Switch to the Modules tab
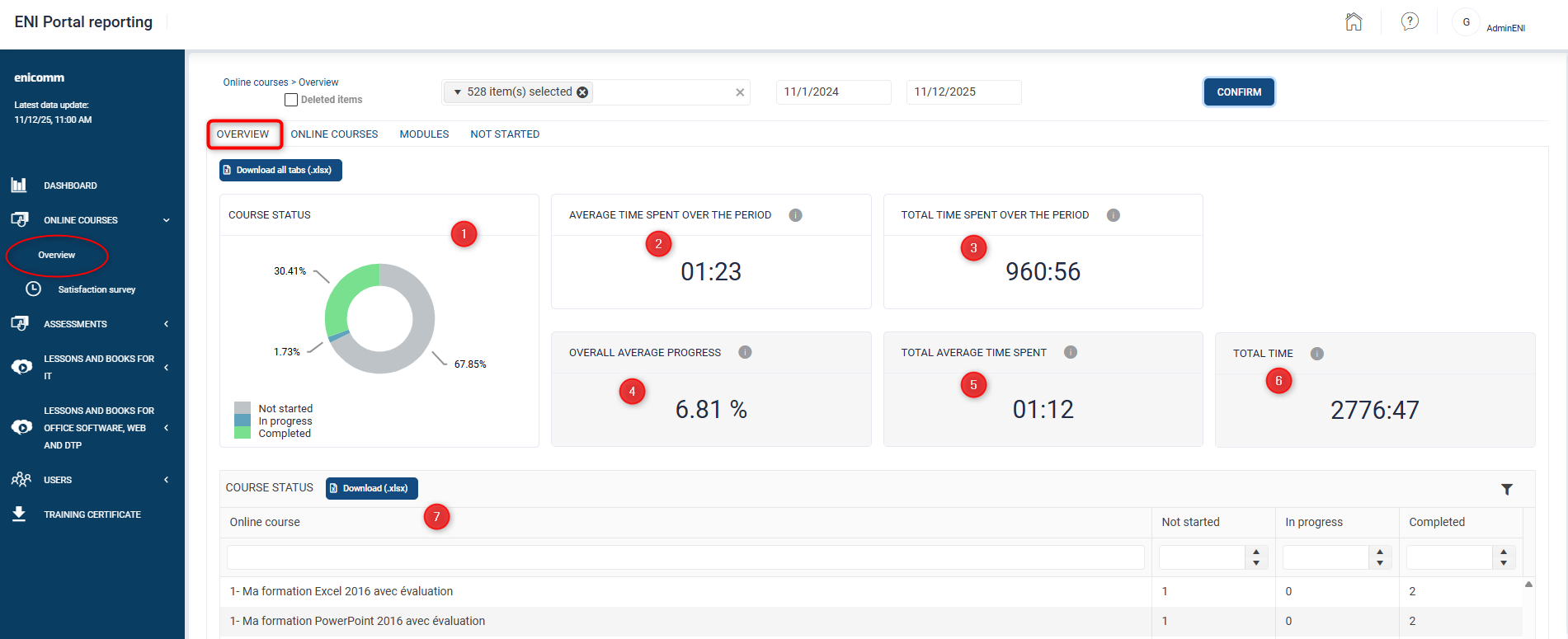1568x639 pixels. click(x=424, y=134)
